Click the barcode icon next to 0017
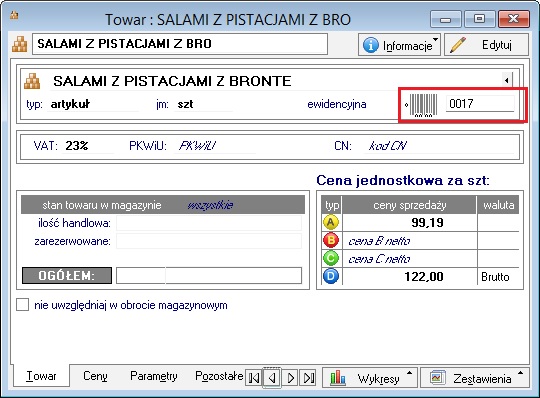The height and width of the screenshot is (398, 540). point(423,104)
